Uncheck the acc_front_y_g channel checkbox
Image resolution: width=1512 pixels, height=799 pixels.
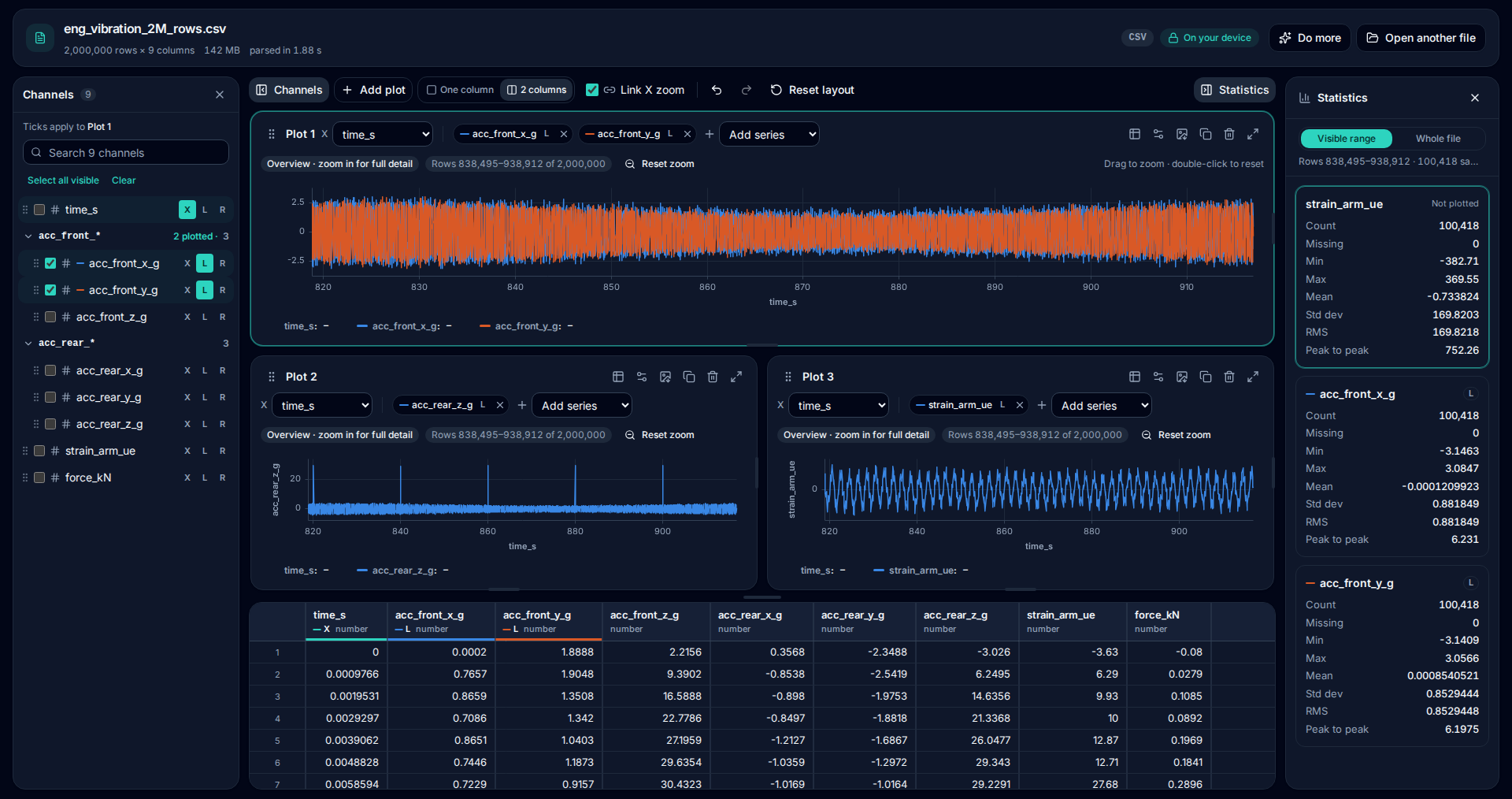click(50, 290)
